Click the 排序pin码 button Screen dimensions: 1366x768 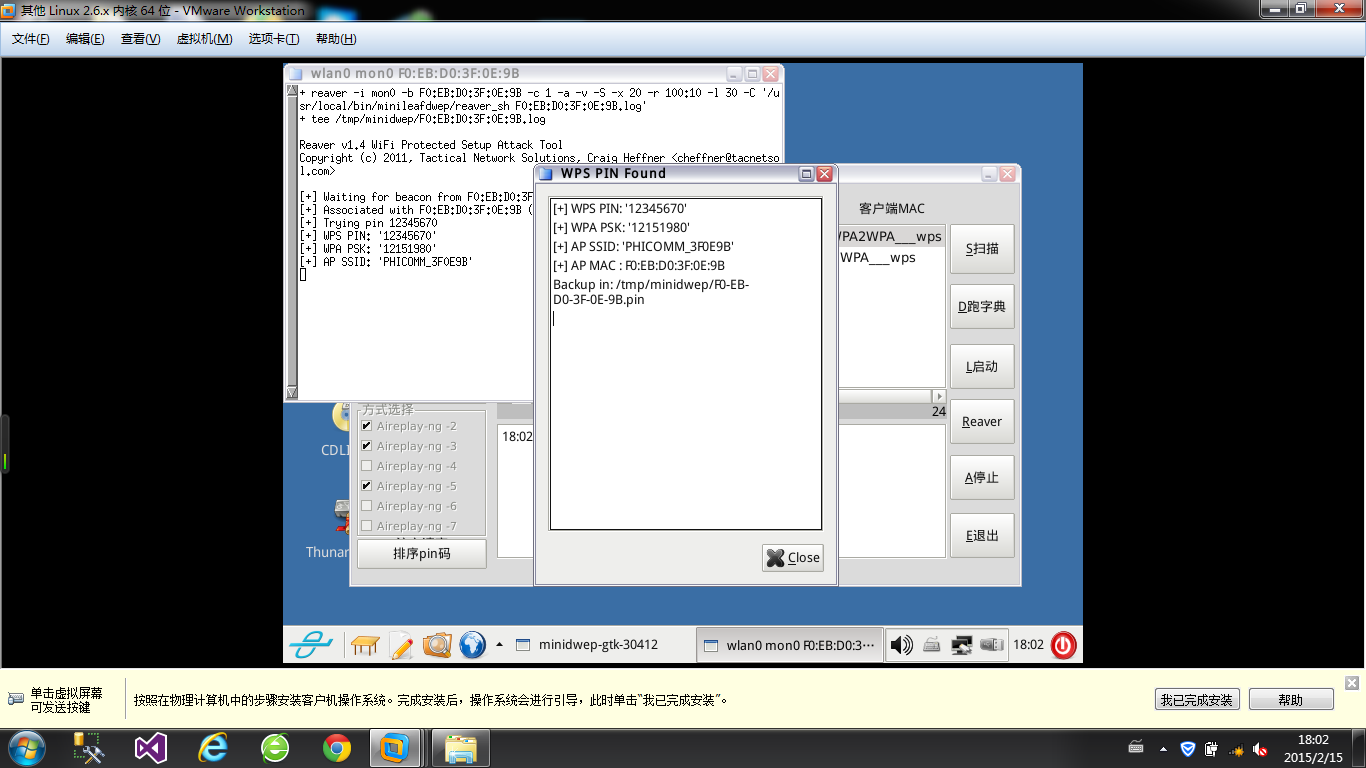tap(421, 553)
